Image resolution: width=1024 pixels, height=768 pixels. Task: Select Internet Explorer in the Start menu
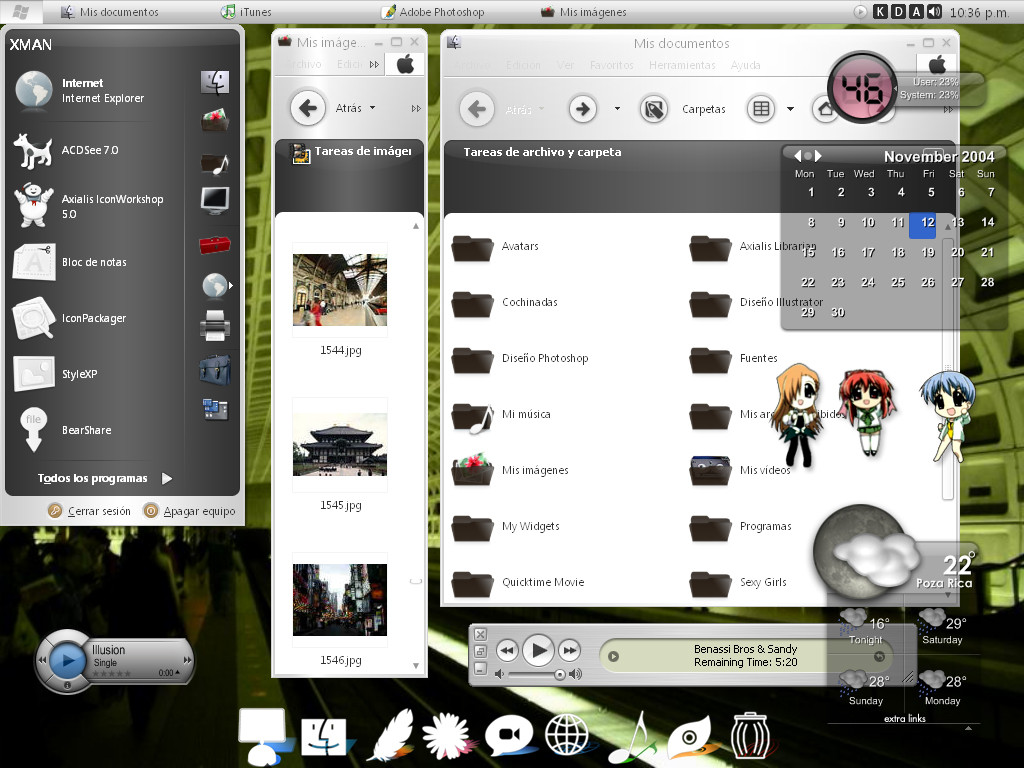point(97,90)
